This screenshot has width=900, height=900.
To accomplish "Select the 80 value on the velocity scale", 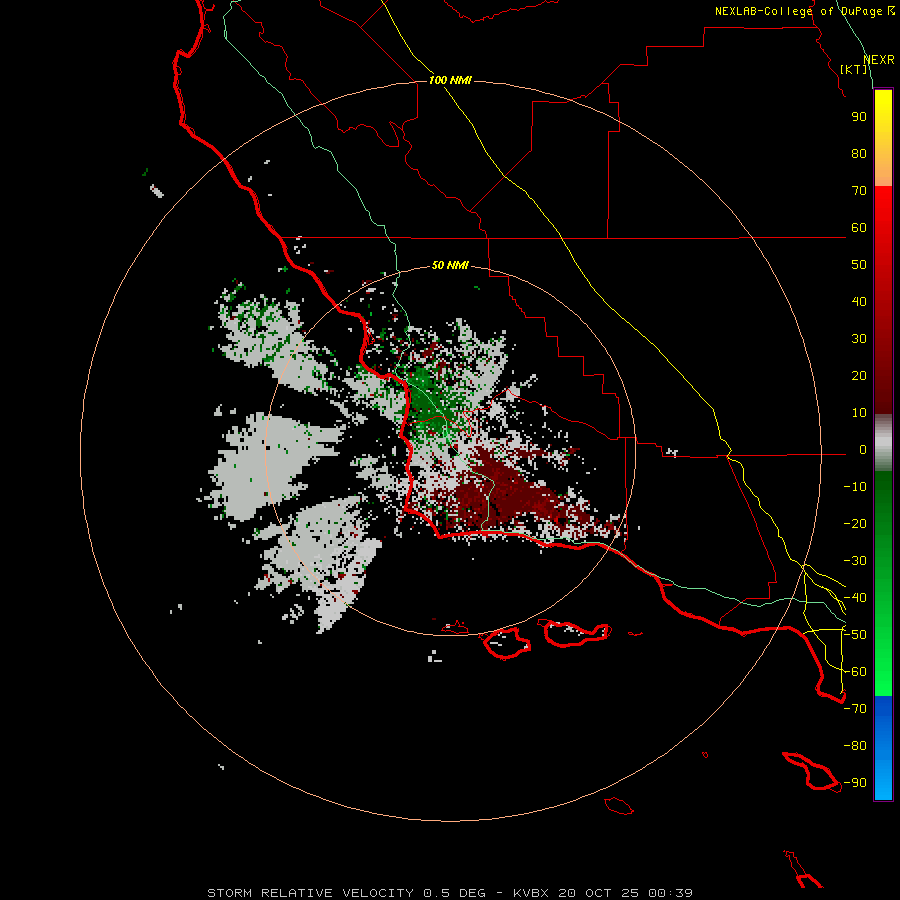I will (859, 153).
